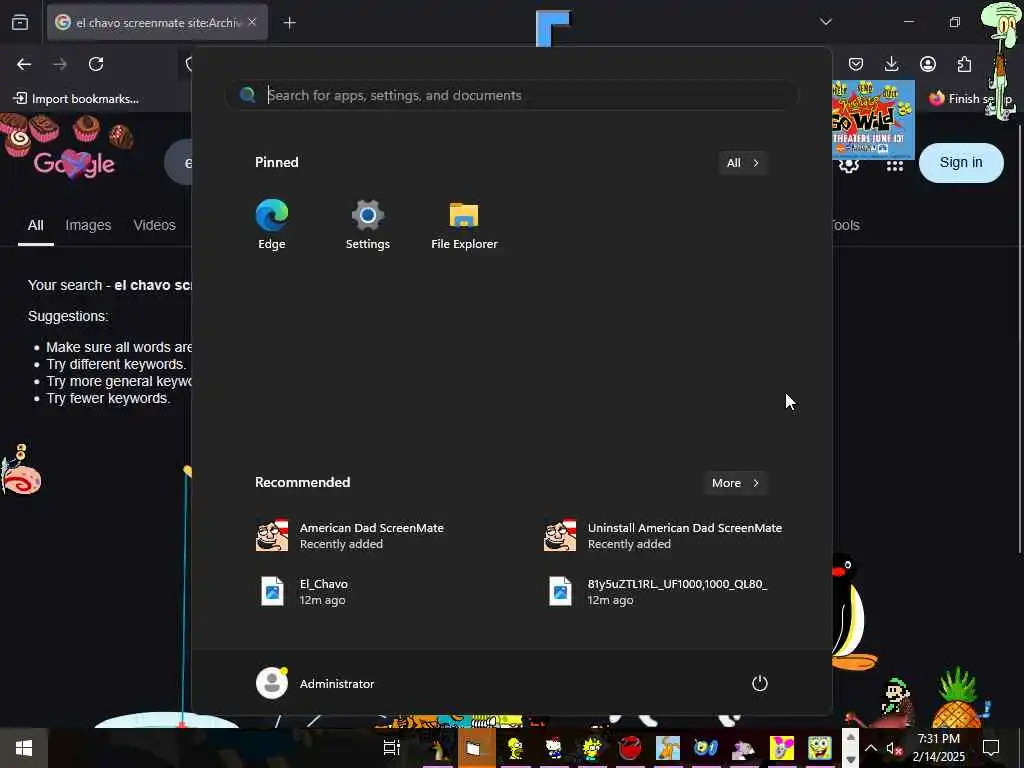The image size is (1024, 768).
Task: Click the Firefox account icon
Action: pyautogui.click(x=927, y=64)
